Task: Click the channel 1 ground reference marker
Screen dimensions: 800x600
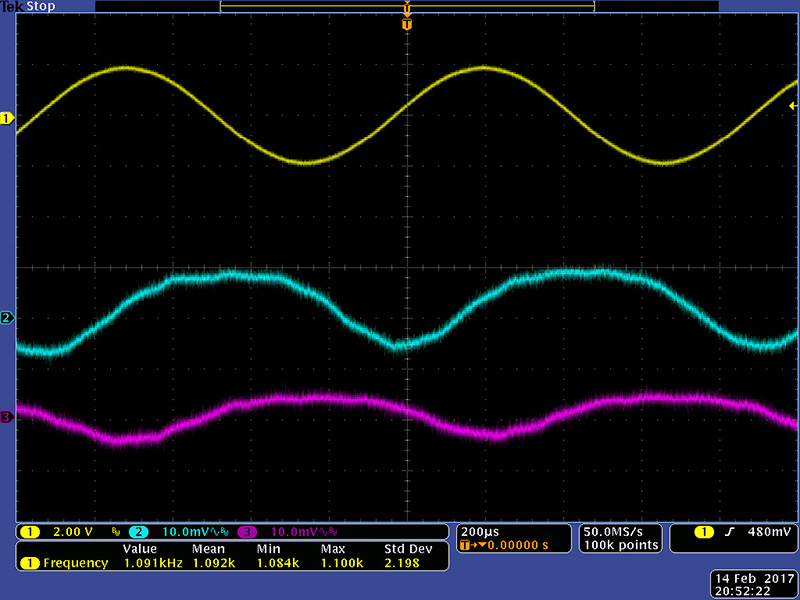Action: click(8, 118)
